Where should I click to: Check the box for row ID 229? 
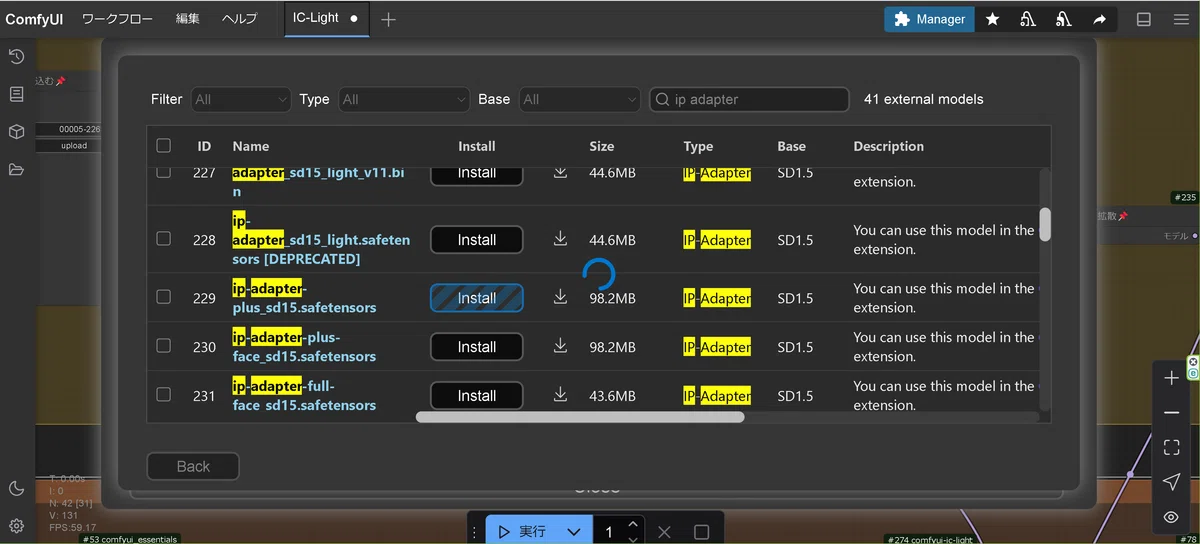click(164, 297)
